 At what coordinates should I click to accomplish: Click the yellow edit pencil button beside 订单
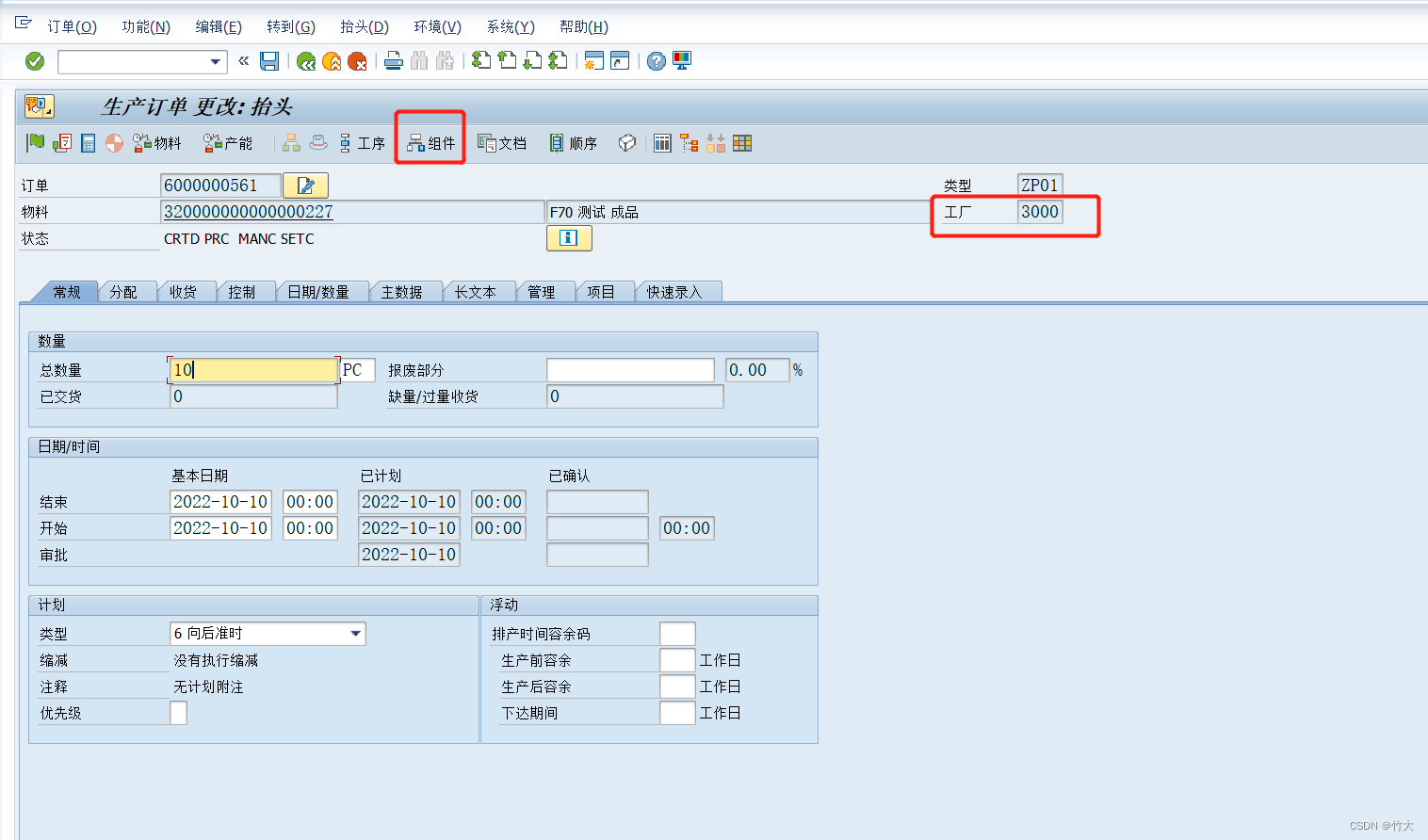click(305, 185)
